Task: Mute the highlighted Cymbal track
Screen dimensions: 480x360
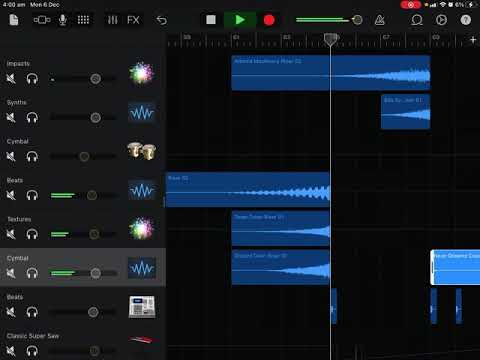Action: (x=11, y=273)
